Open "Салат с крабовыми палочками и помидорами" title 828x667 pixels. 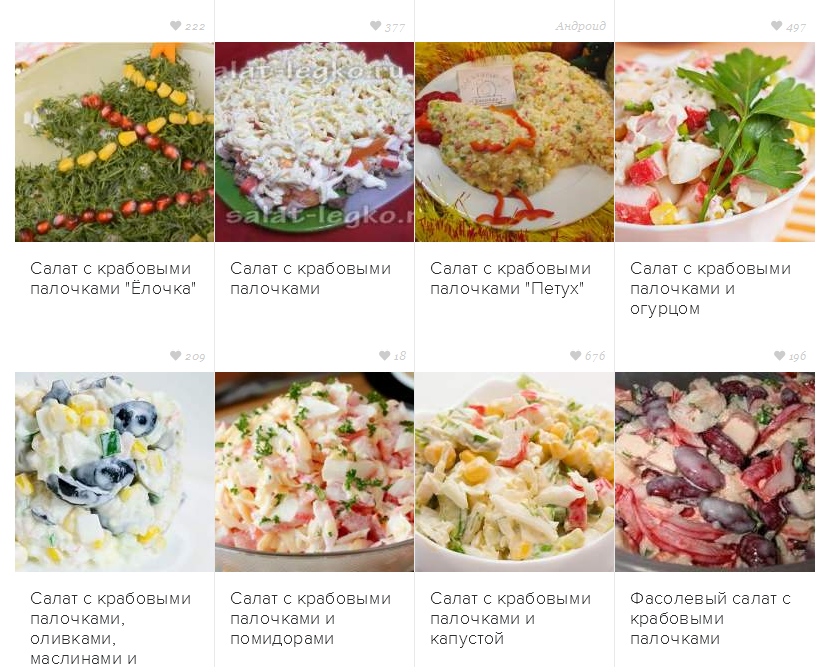pos(310,618)
